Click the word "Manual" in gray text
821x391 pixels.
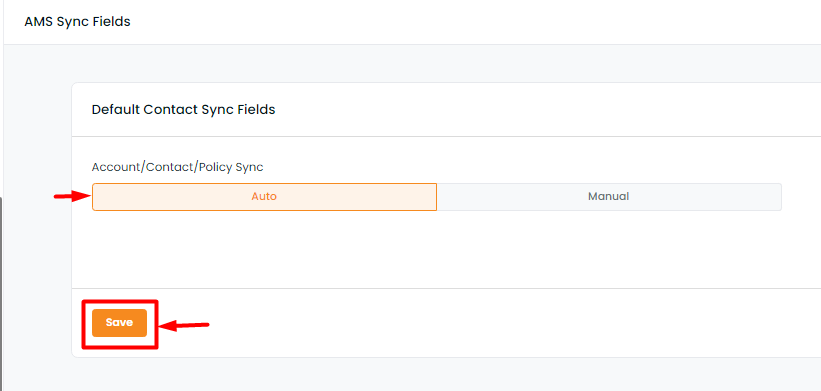pyautogui.click(x=608, y=197)
